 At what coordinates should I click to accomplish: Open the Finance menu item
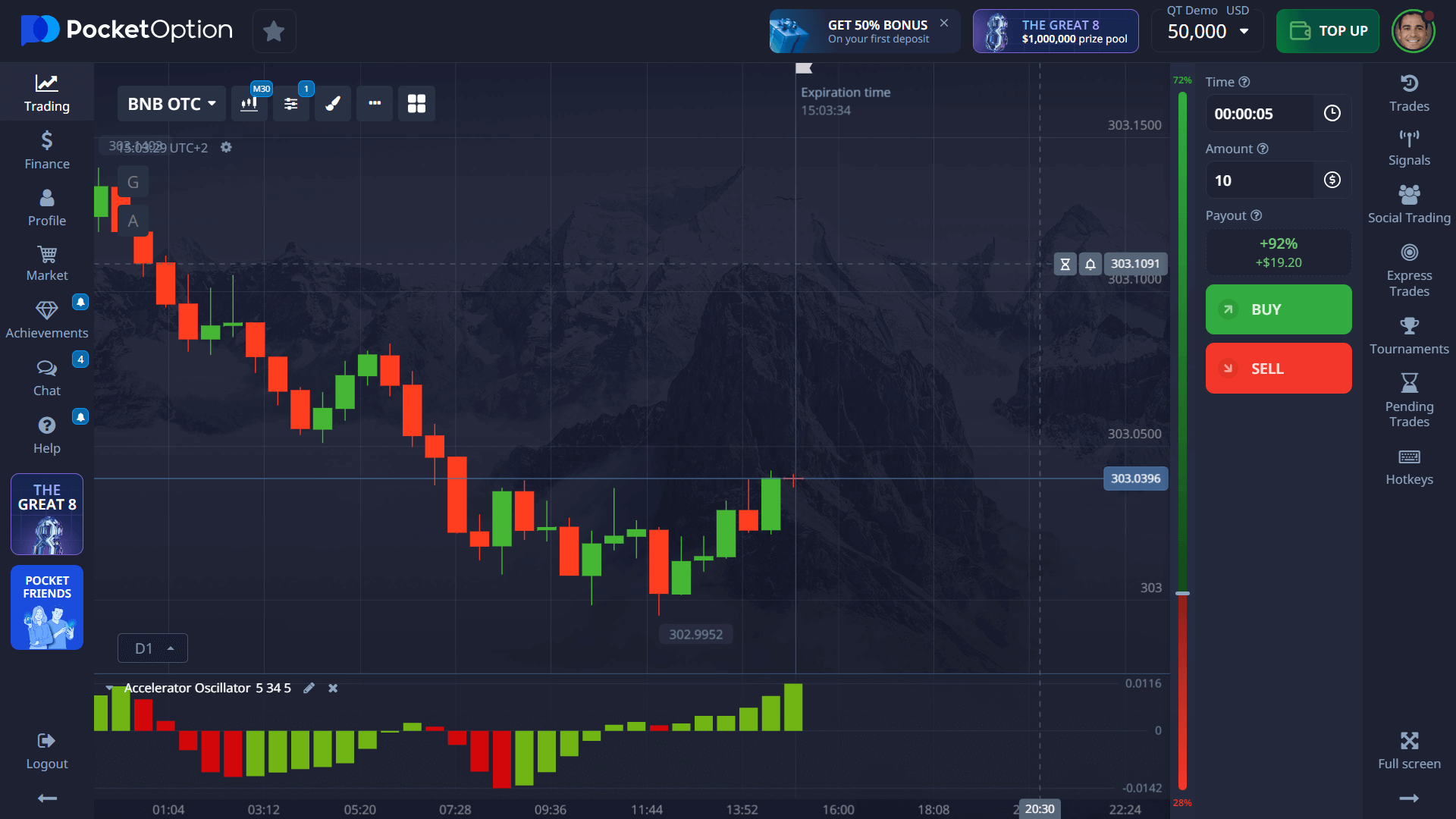tap(47, 150)
